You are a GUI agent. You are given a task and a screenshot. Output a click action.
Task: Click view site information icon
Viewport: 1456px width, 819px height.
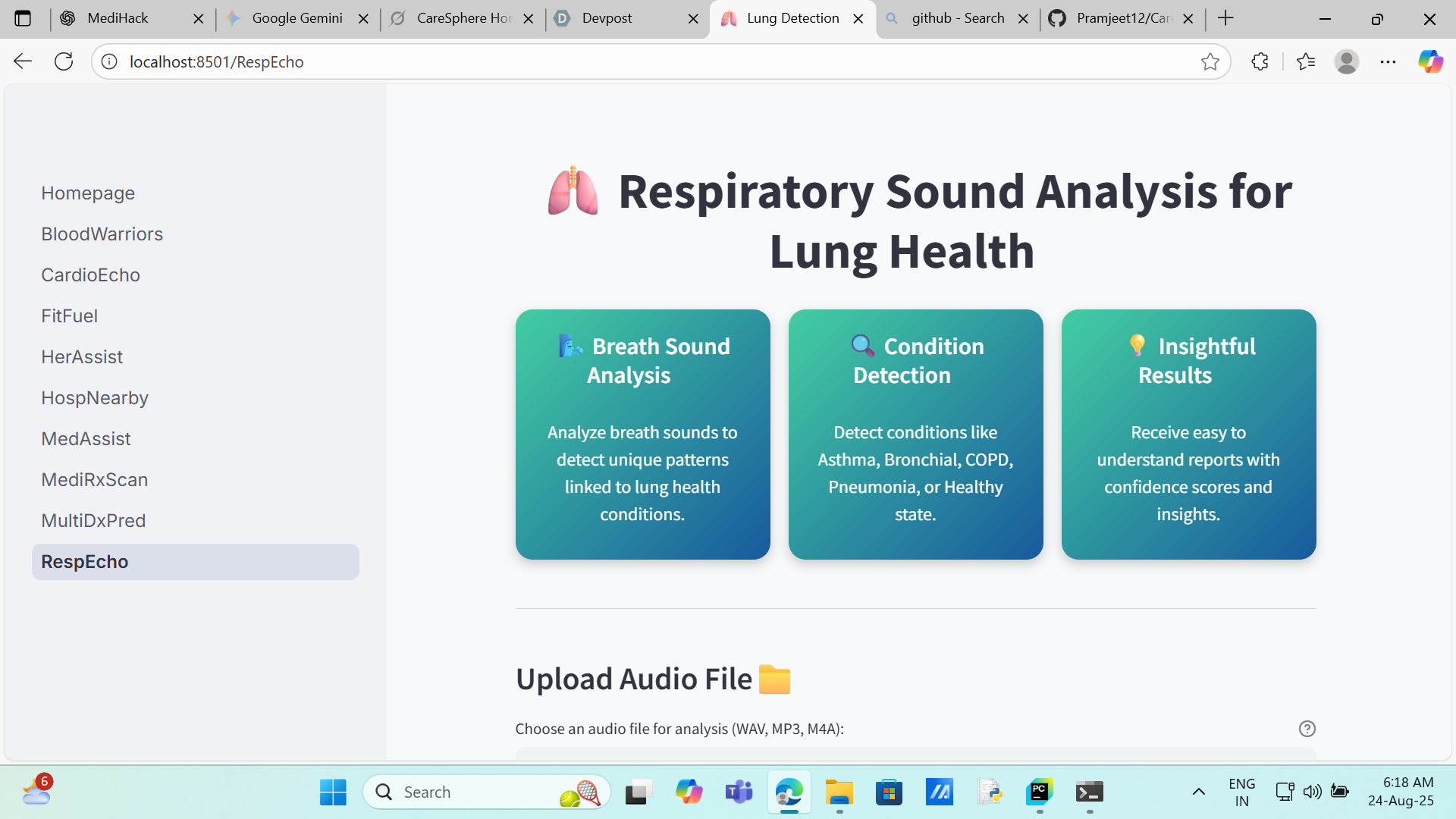click(x=110, y=61)
